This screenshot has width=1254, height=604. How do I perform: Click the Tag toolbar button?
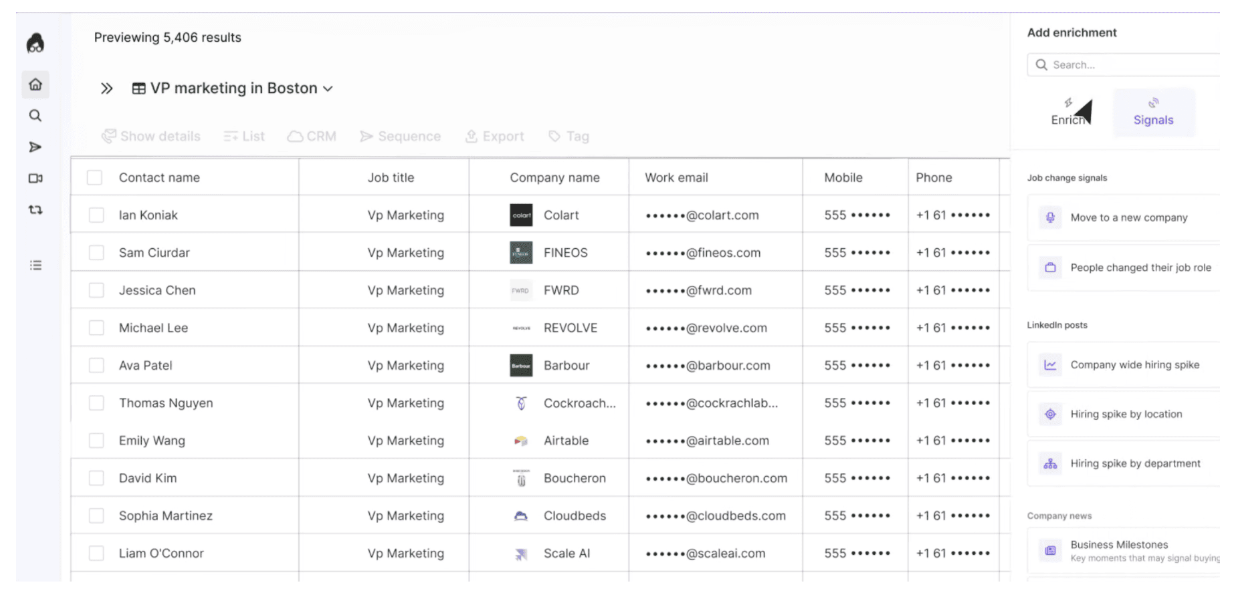[x=568, y=136]
